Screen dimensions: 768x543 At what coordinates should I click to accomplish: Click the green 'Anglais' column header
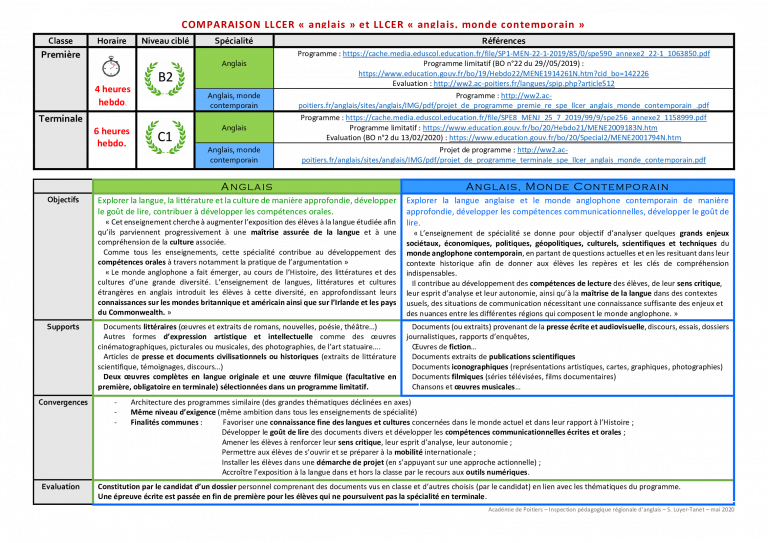click(246, 187)
